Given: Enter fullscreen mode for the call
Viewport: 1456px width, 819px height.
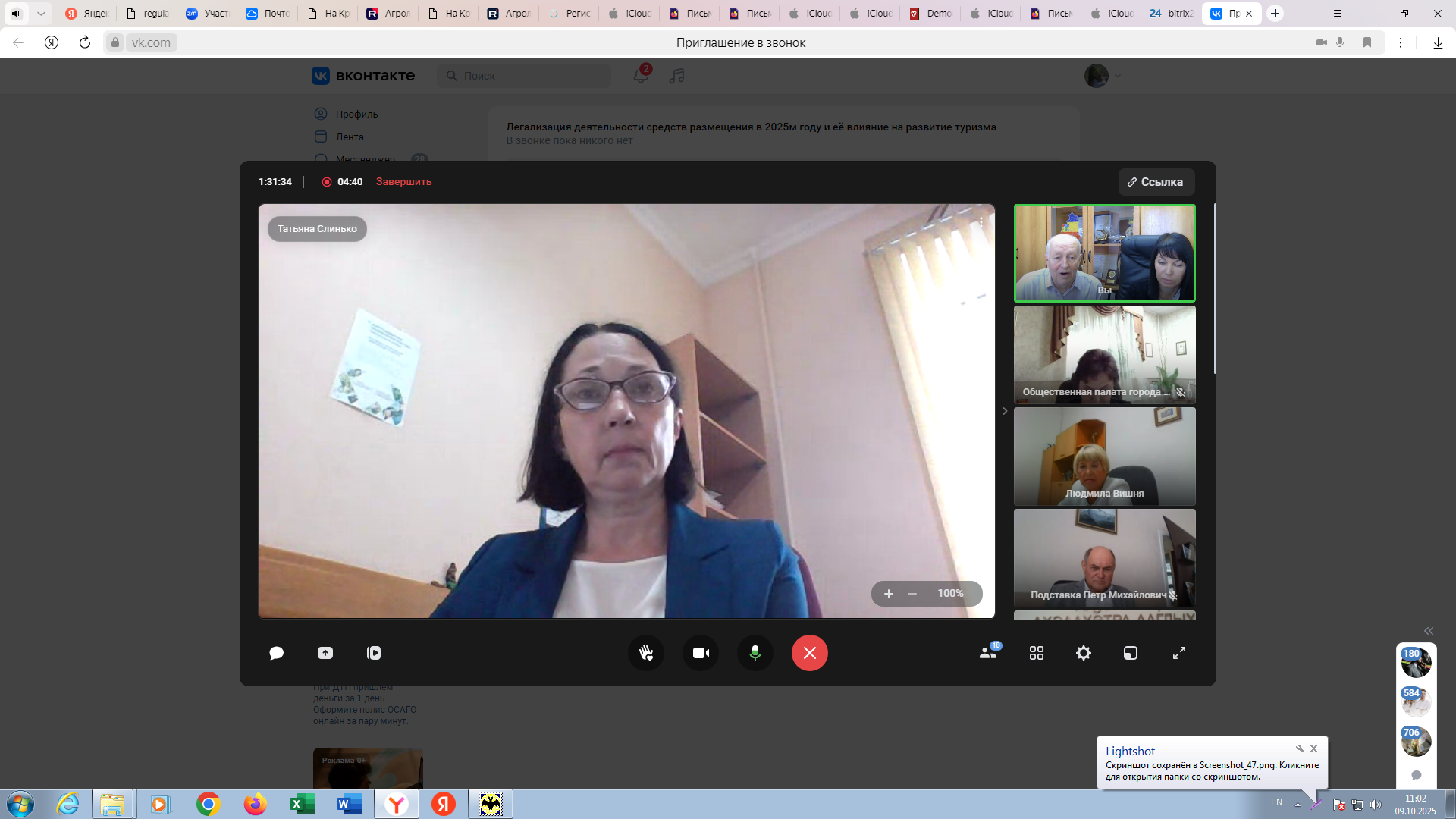Looking at the screenshot, I should pos(1179,653).
